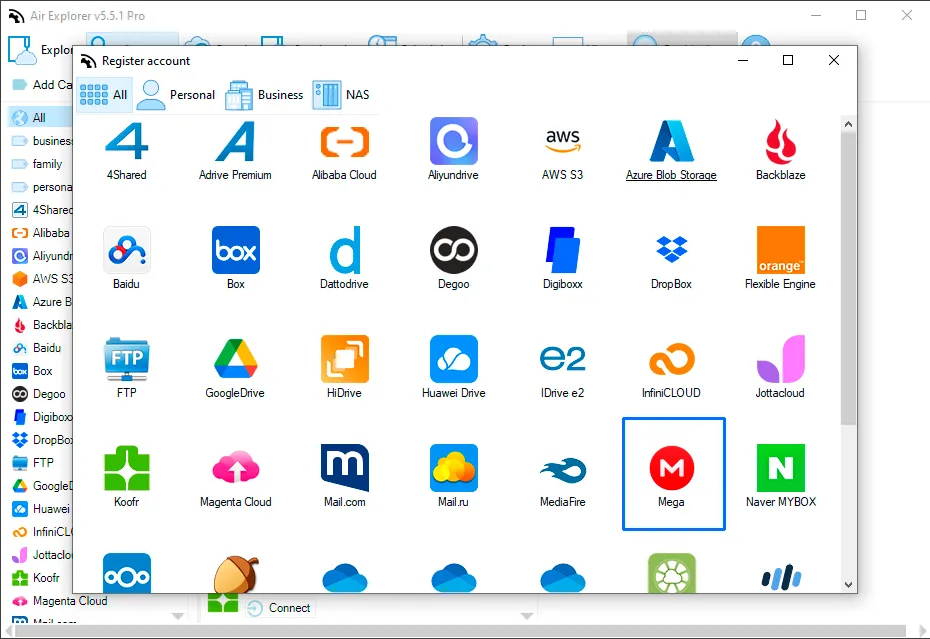Pick Magenta Cloud icon in grid
The height and width of the screenshot is (639, 930).
pyautogui.click(x=235, y=468)
